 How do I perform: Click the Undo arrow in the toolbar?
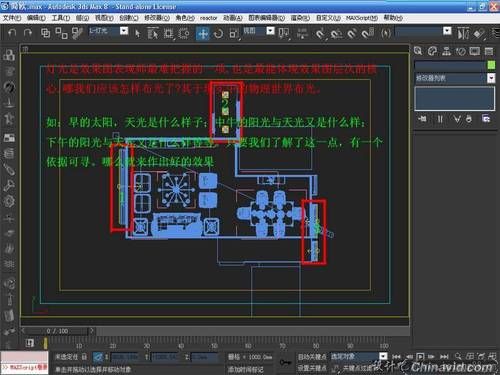coord(12,33)
